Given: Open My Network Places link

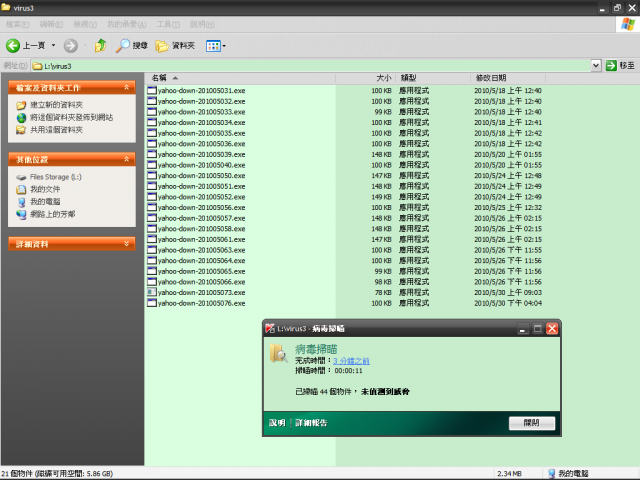Looking at the screenshot, I should [53, 214].
